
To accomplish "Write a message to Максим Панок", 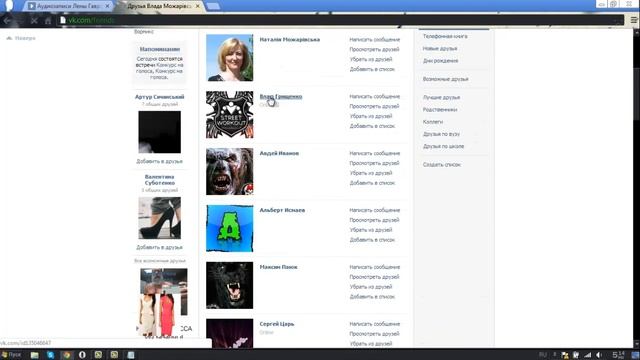I will 375,267.
